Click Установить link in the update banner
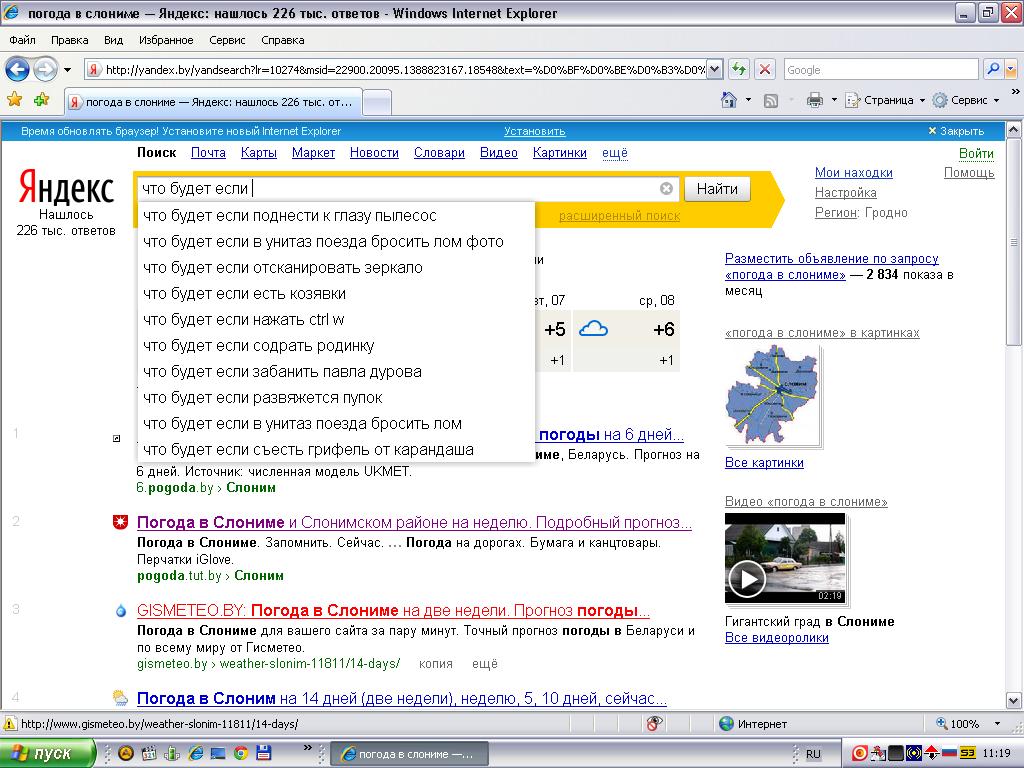Image resolution: width=1024 pixels, height=768 pixels. pos(534,131)
